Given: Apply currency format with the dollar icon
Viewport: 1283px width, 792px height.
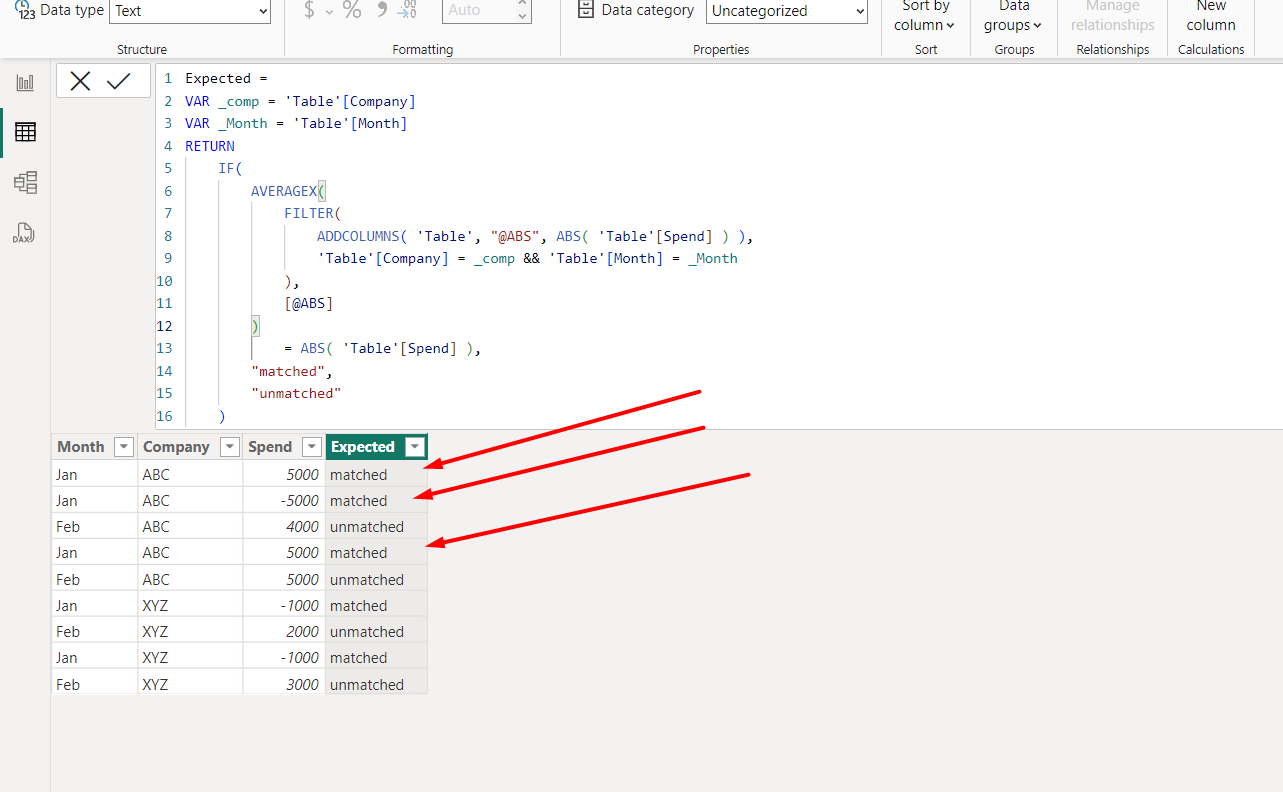Looking at the screenshot, I should click(x=309, y=10).
